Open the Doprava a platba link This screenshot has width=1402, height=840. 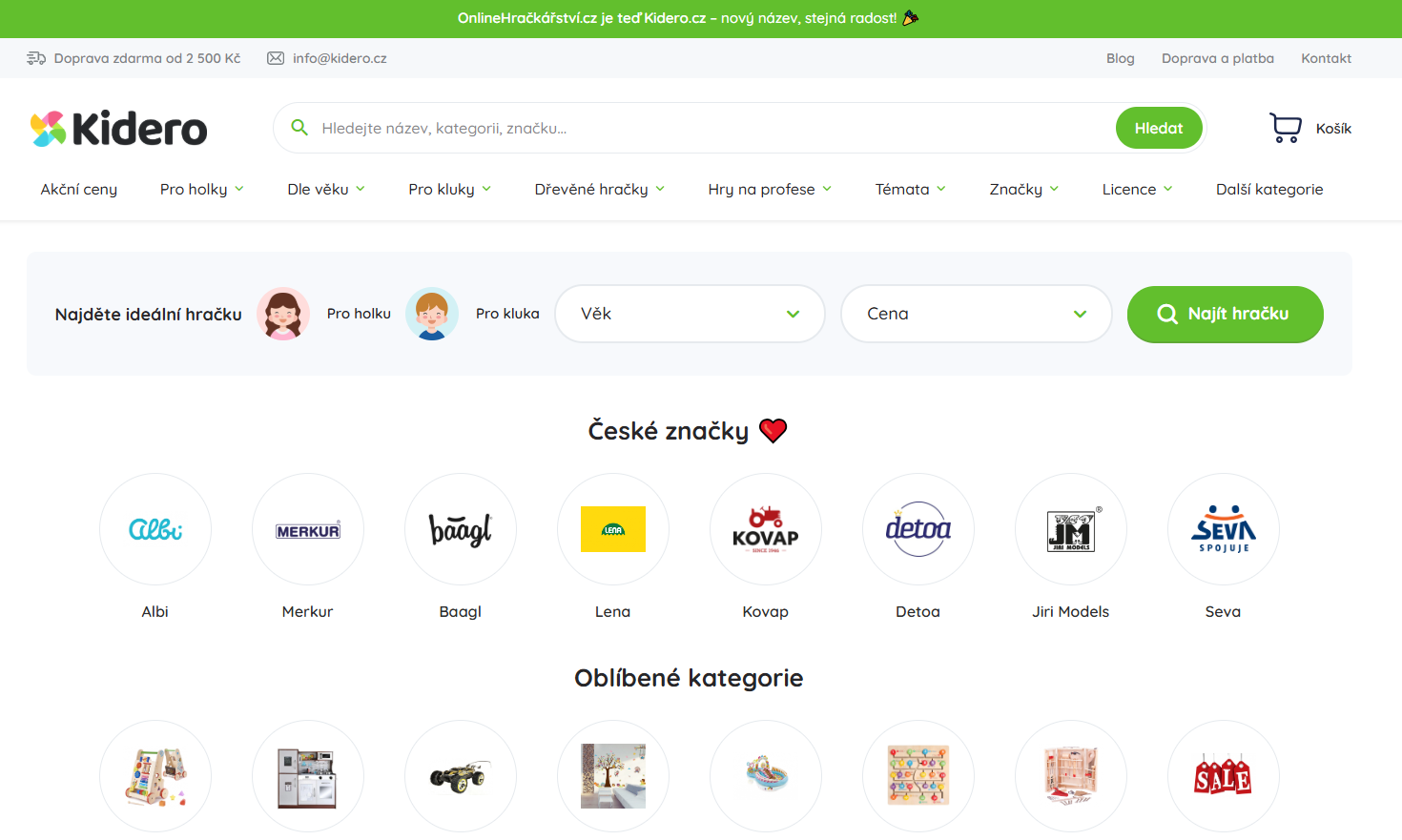pyautogui.click(x=1217, y=58)
